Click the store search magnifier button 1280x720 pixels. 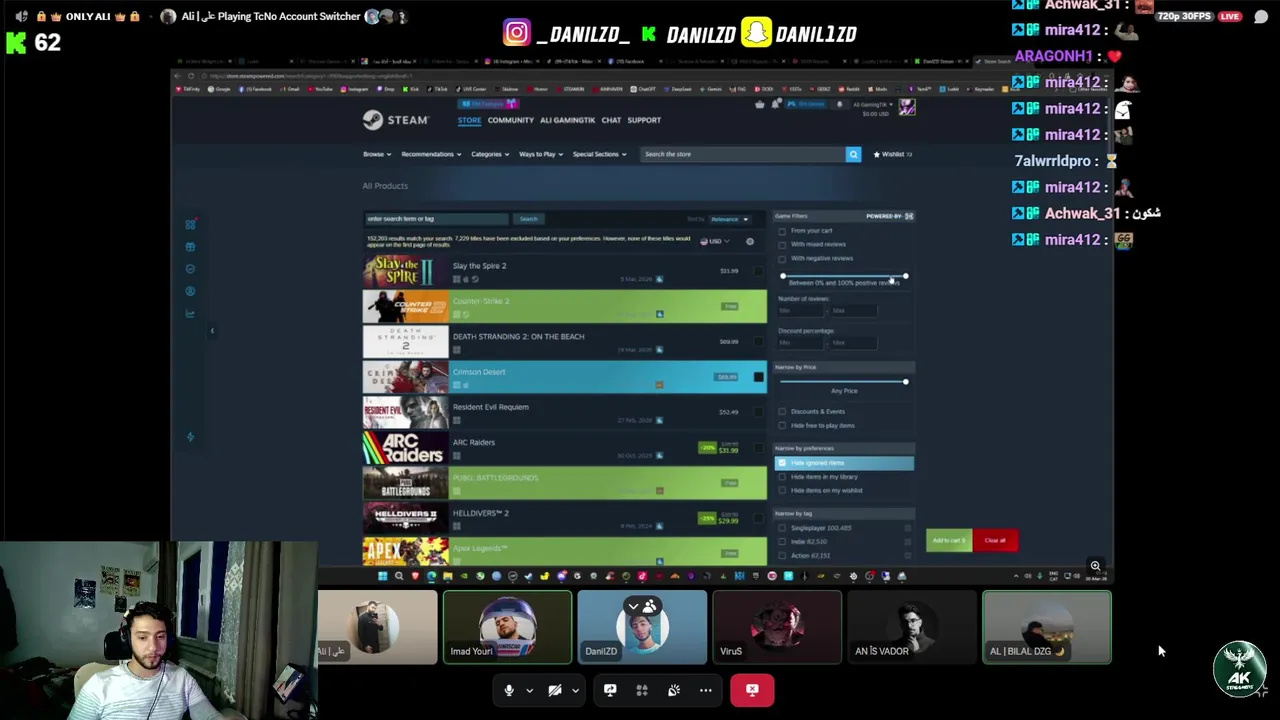pos(853,154)
